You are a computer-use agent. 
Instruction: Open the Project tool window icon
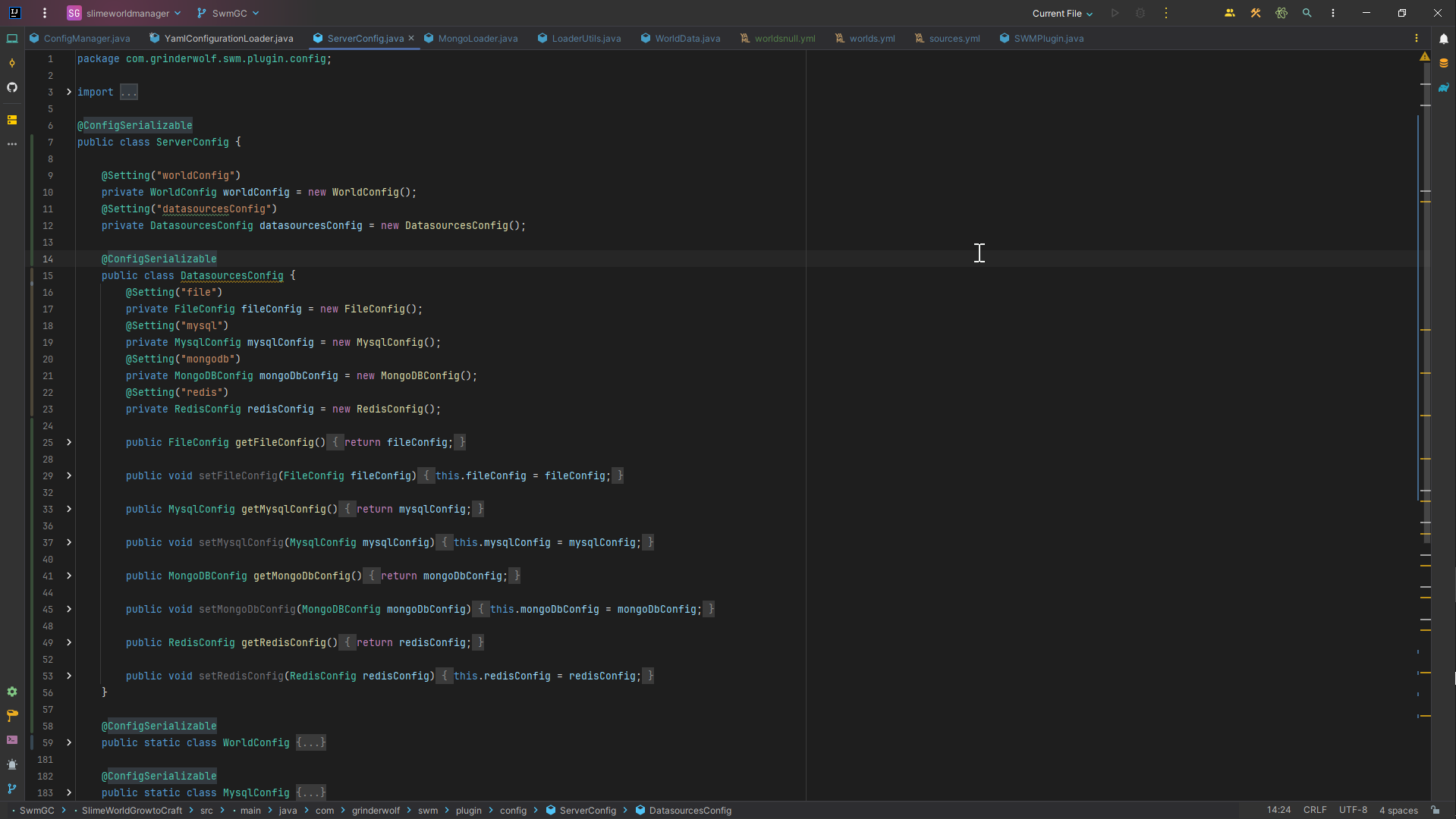click(12, 39)
